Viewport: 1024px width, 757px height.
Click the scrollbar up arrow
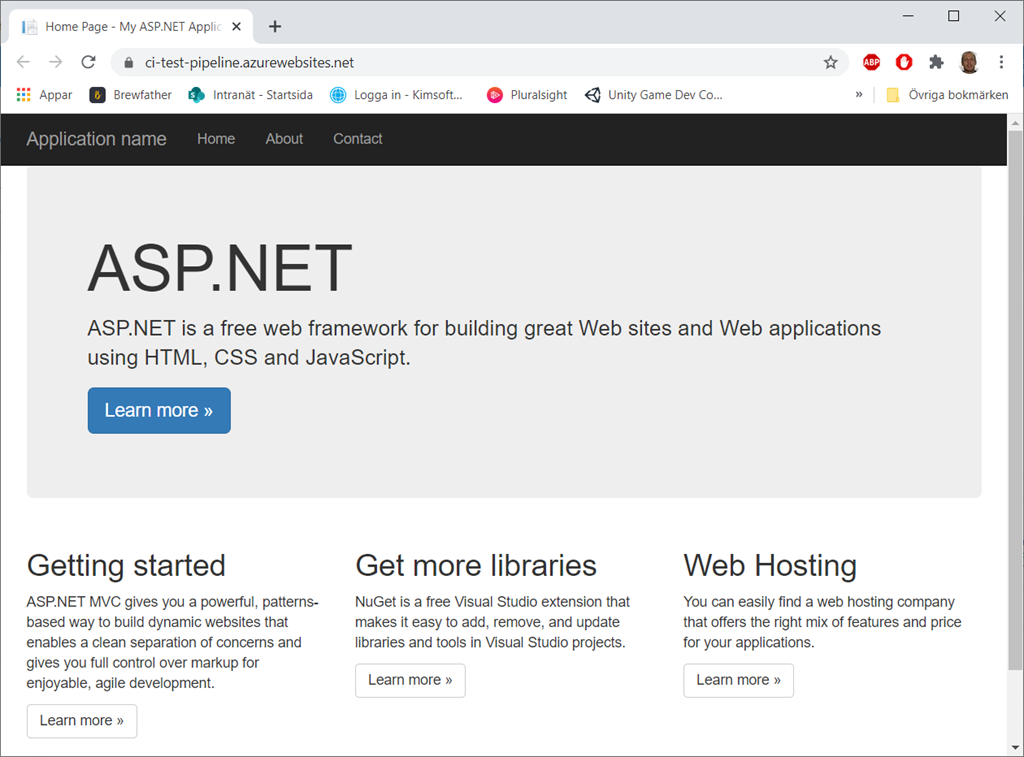pyautogui.click(x=1016, y=122)
